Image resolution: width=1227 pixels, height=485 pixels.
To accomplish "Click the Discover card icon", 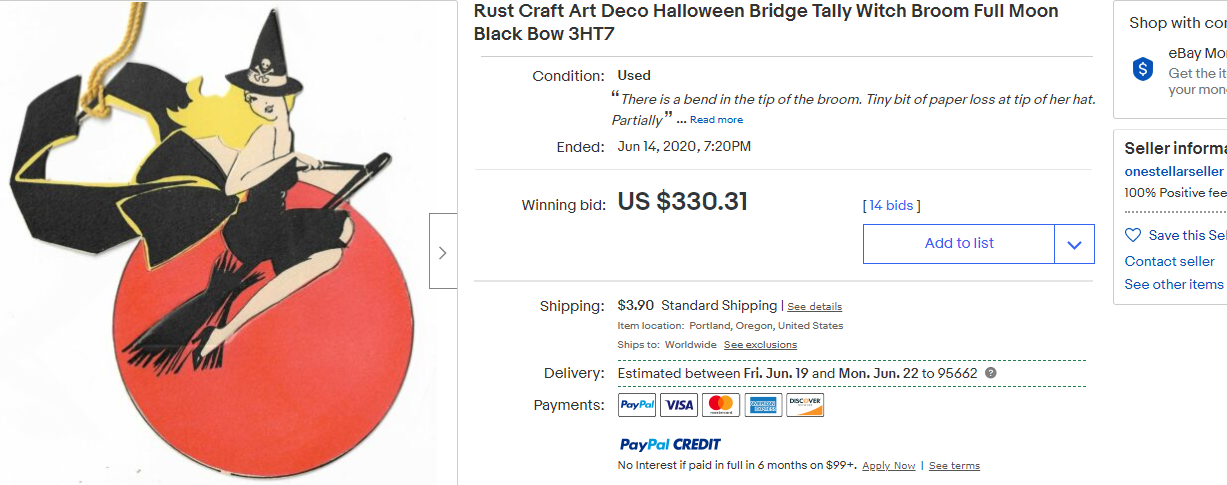I will point(805,405).
